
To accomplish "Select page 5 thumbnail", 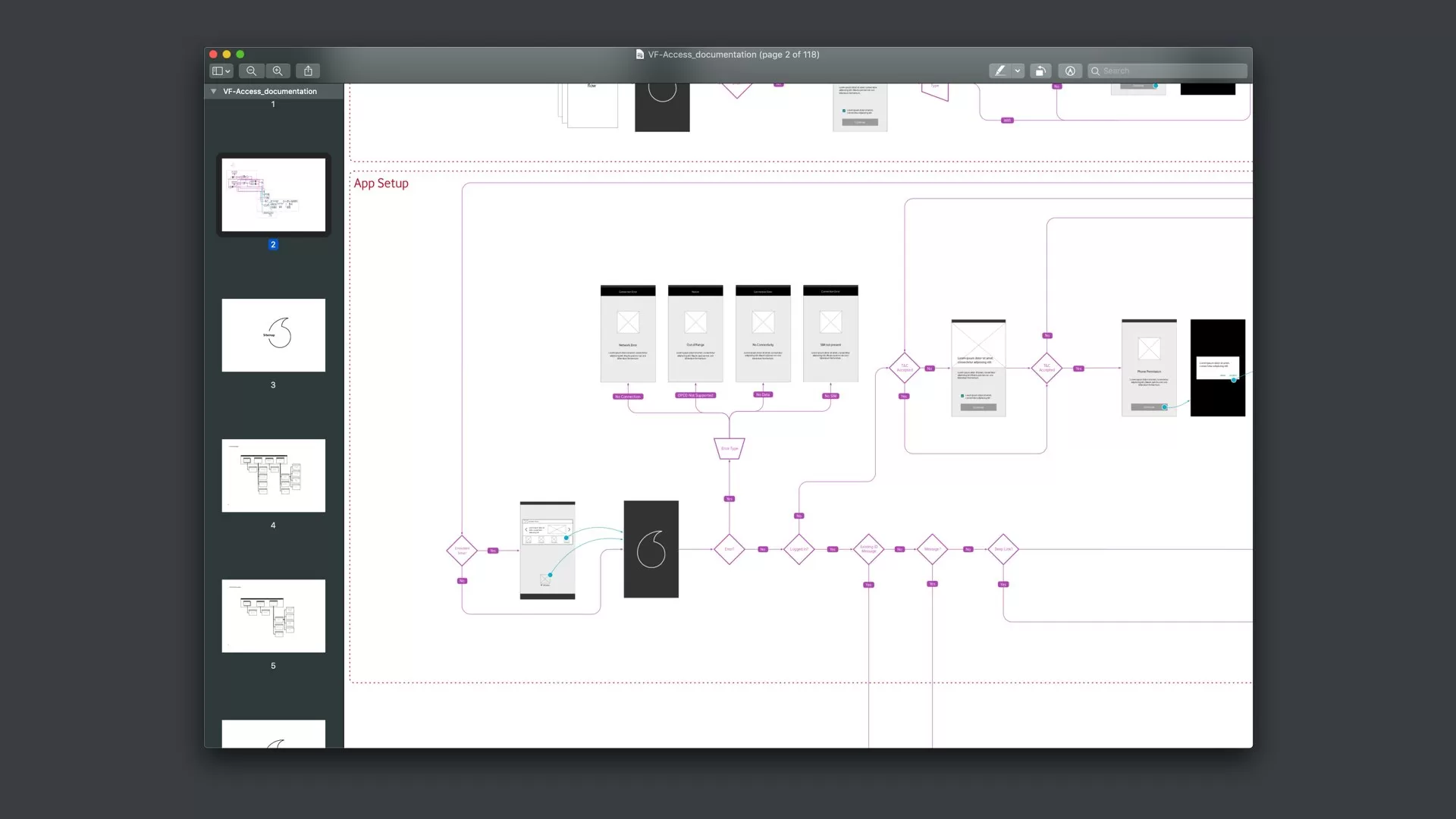I will [x=273, y=616].
